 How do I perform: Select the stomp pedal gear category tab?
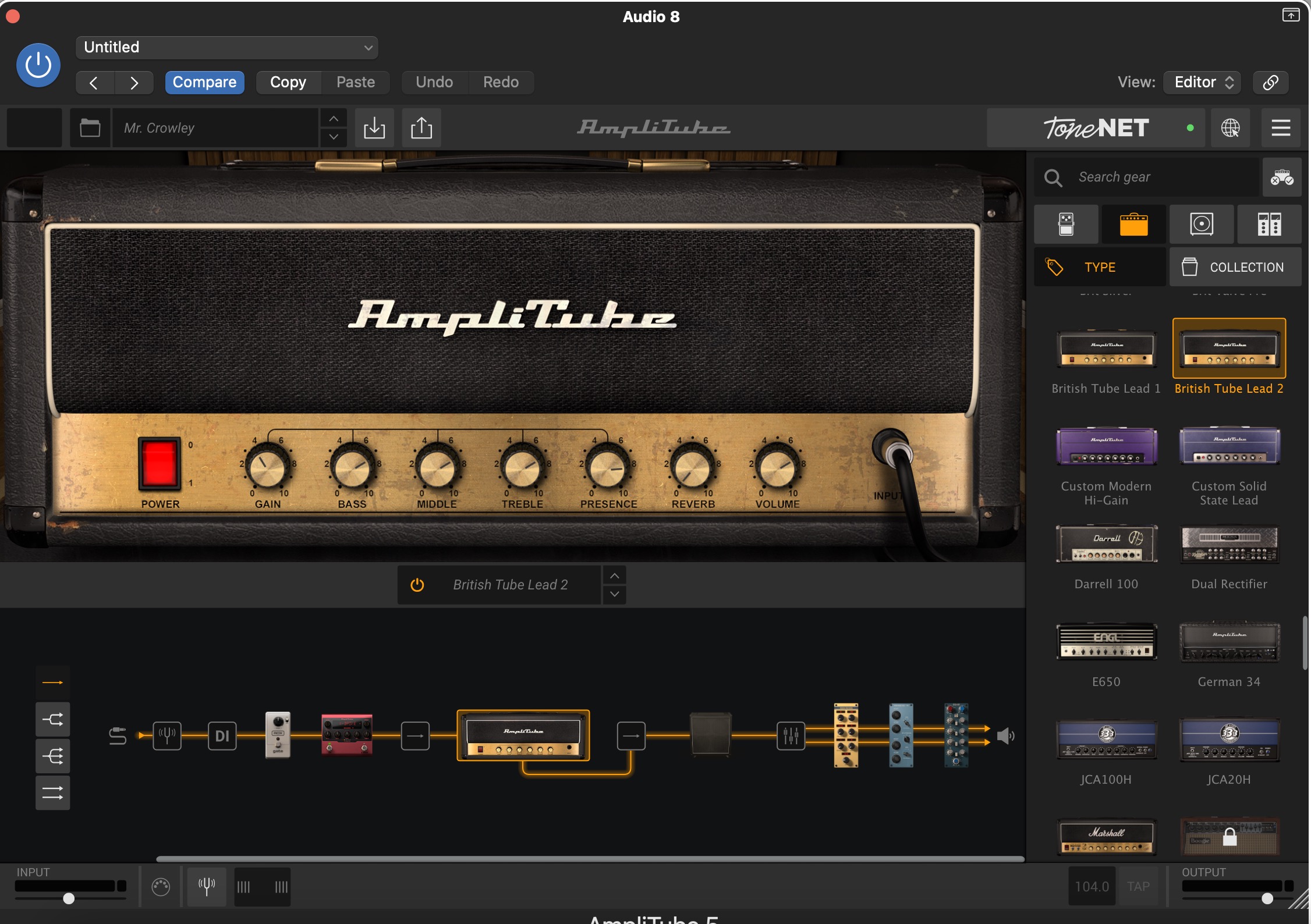pyautogui.click(x=1066, y=224)
